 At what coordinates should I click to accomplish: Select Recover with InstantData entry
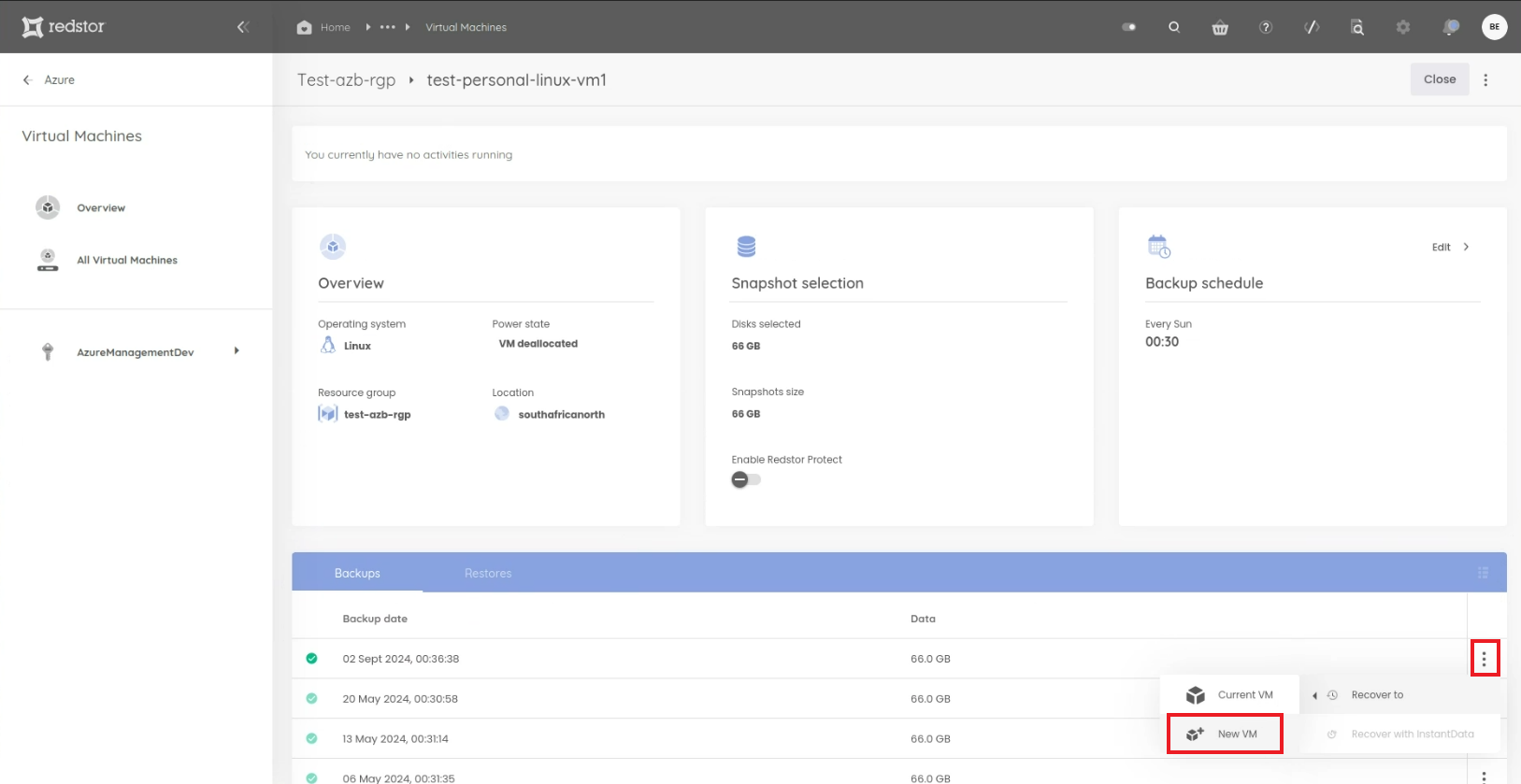(1400, 734)
